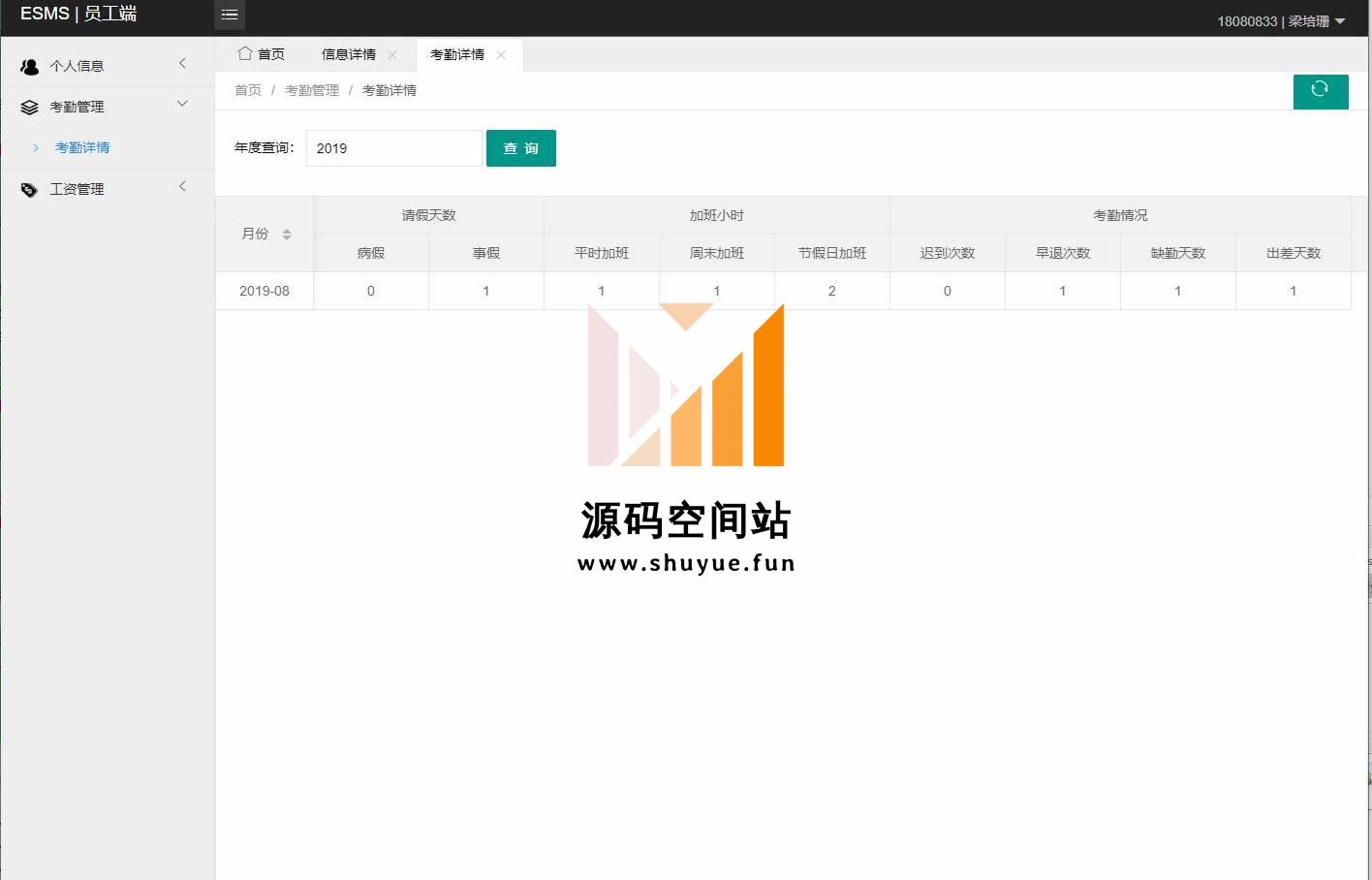Click the 节假日加班 value 2 cell

(x=832, y=291)
